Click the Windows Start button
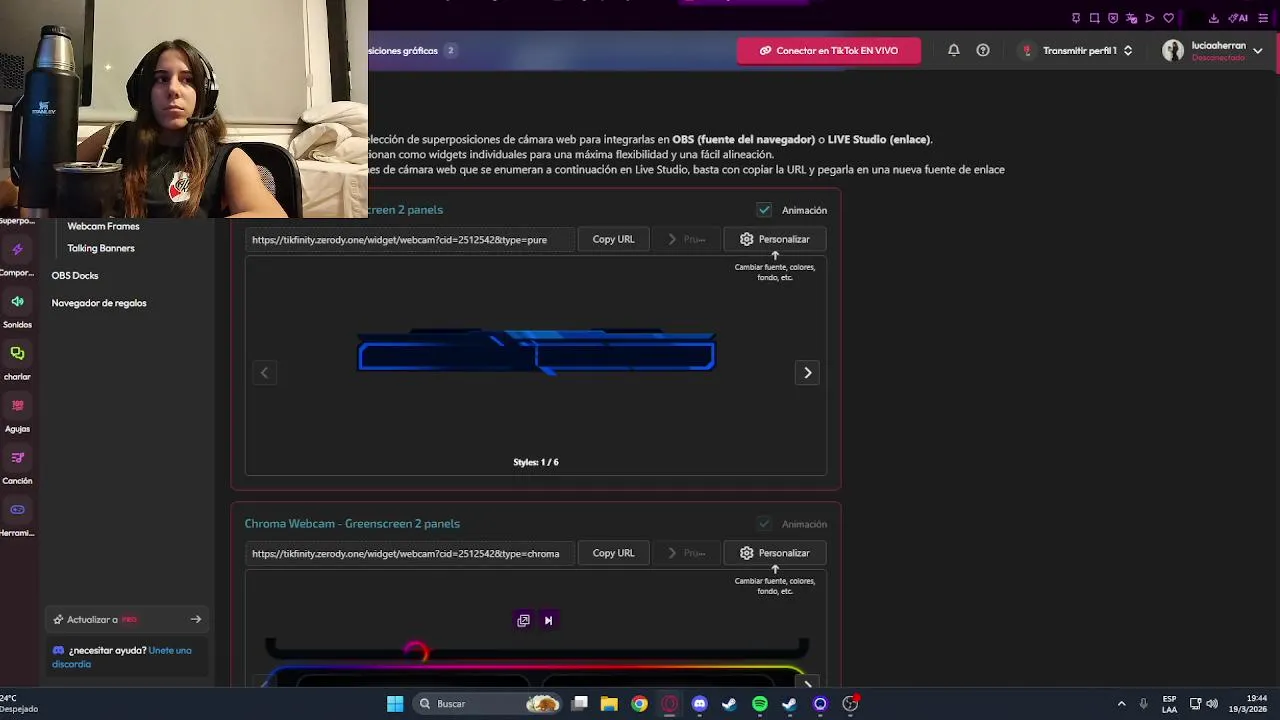Image resolution: width=1280 pixels, height=720 pixels. (x=395, y=704)
